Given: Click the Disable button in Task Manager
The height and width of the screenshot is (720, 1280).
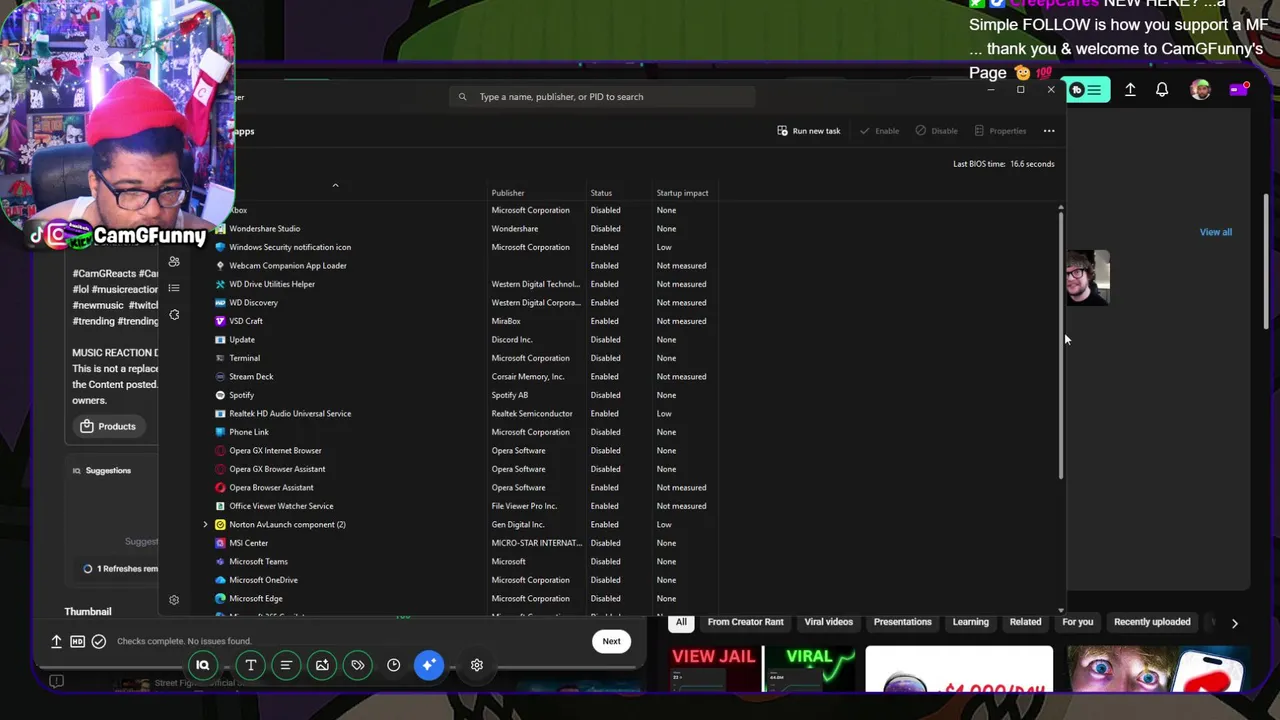Looking at the screenshot, I should pyautogui.click(x=936, y=131).
